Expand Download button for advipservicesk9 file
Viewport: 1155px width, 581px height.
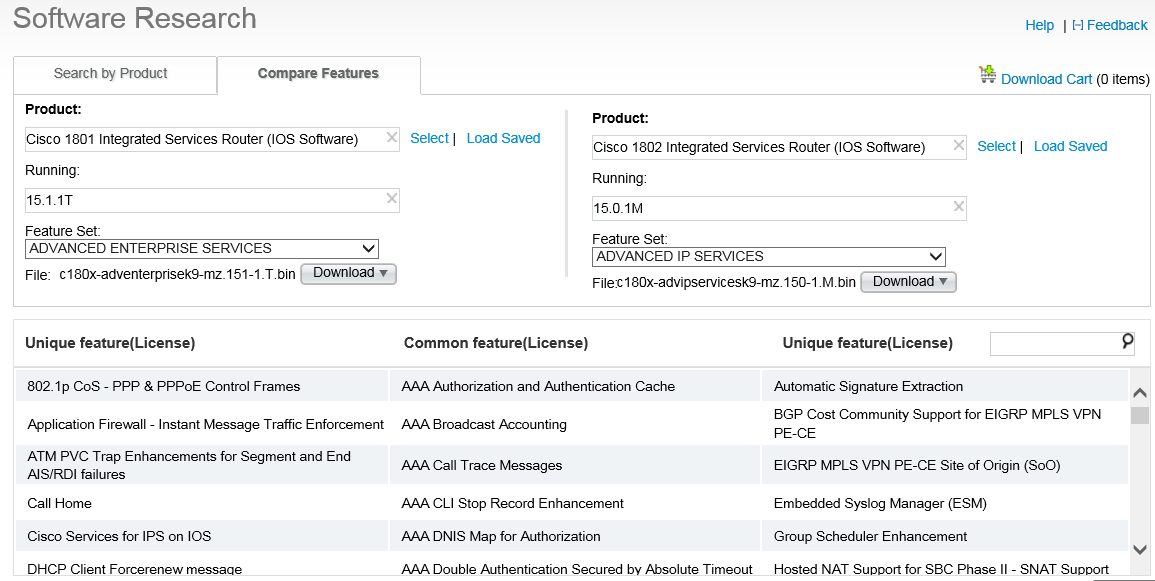[x=908, y=282]
